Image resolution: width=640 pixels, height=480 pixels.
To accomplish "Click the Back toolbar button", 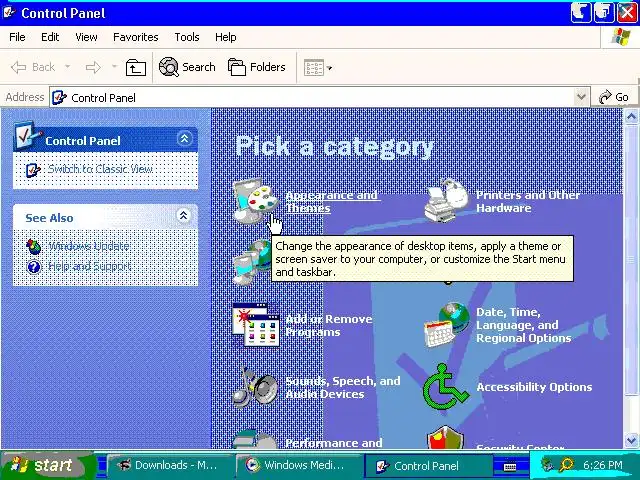I will tap(33, 67).
